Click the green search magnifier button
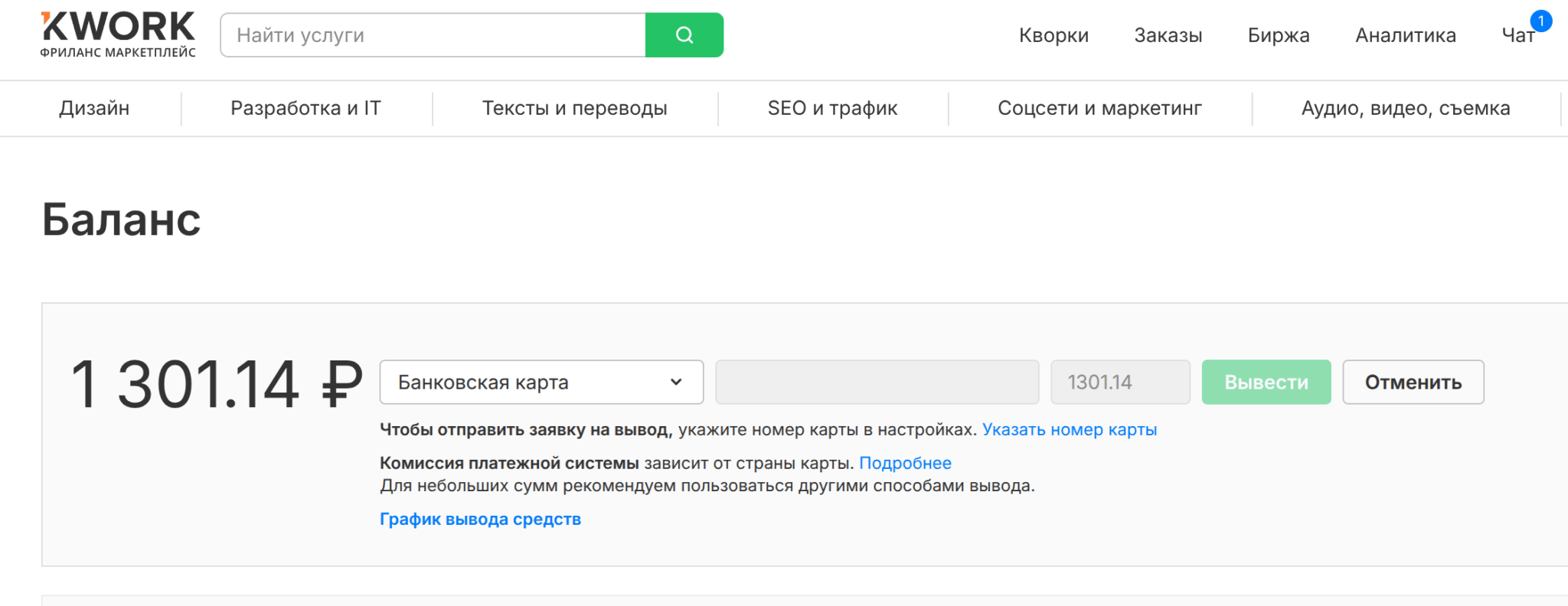1568x606 pixels. point(684,35)
